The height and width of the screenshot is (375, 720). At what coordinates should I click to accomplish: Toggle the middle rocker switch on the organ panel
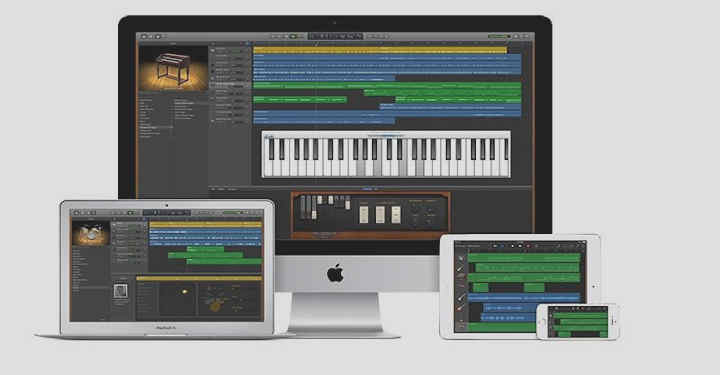point(380,215)
